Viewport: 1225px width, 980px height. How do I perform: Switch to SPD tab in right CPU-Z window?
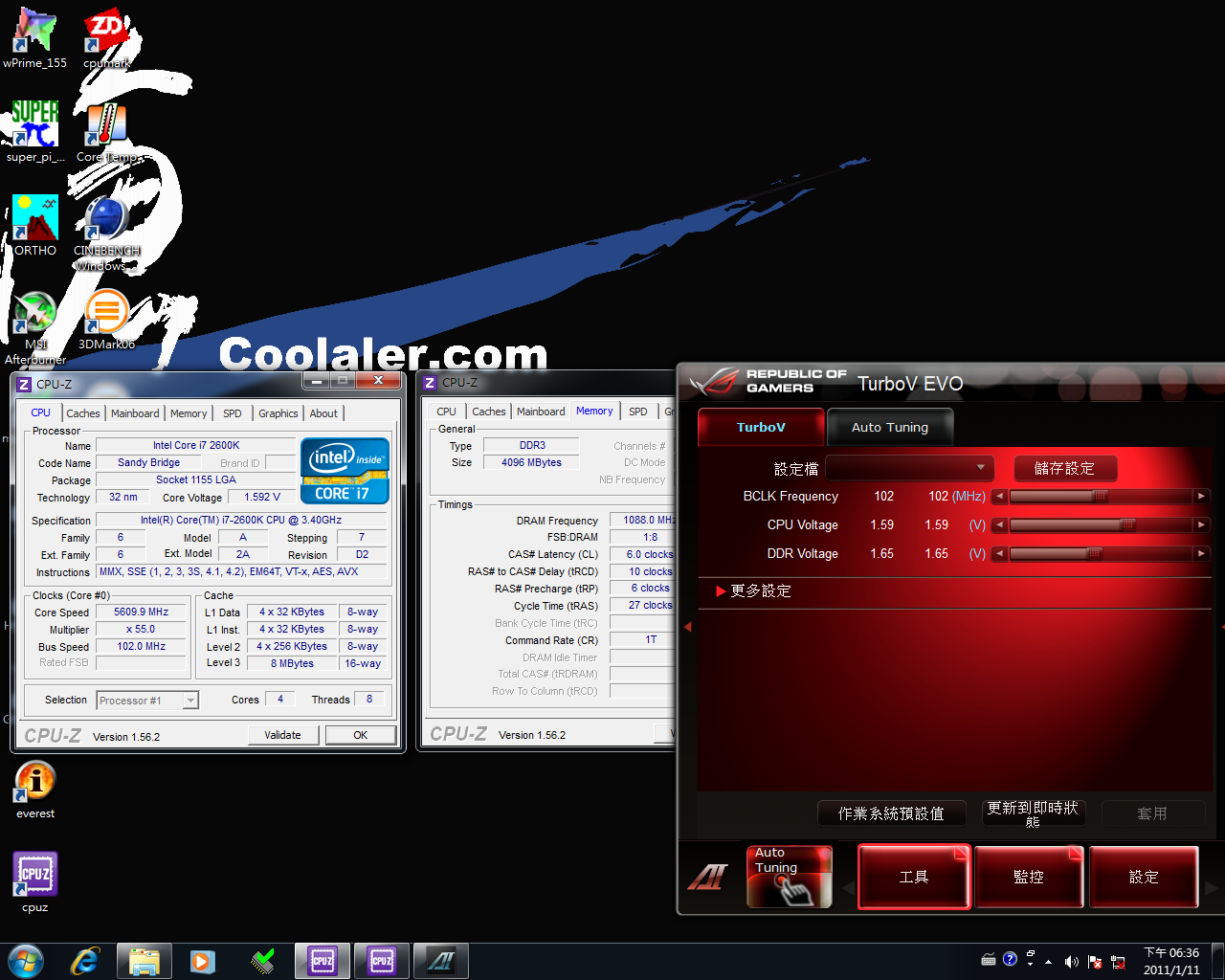(x=638, y=412)
